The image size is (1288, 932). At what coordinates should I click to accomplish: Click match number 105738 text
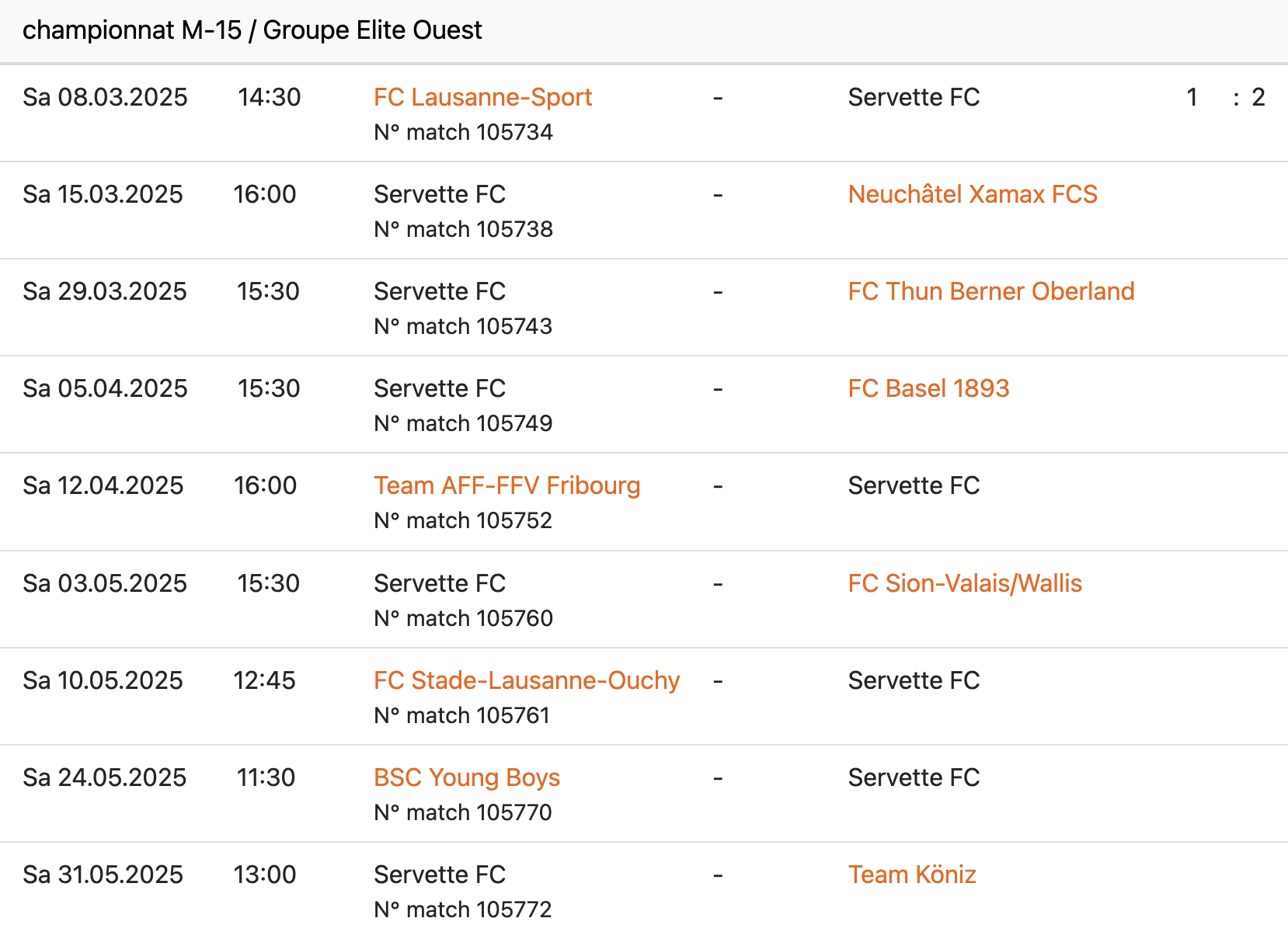[x=463, y=229]
